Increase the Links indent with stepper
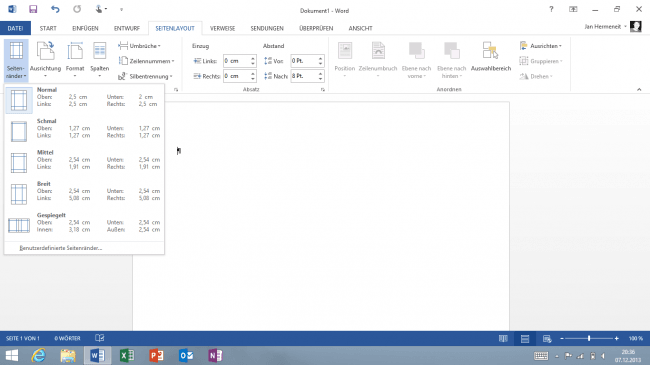 pyautogui.click(x=253, y=58)
